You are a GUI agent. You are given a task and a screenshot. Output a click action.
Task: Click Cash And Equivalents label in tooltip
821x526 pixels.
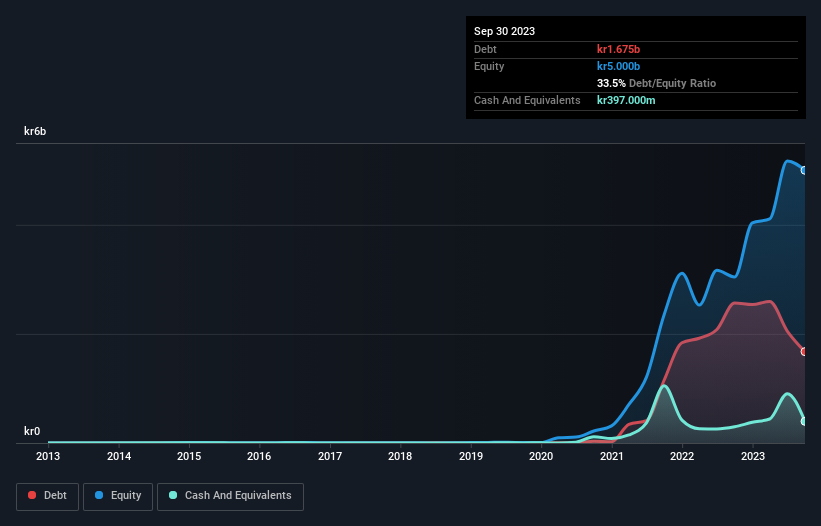click(x=527, y=100)
